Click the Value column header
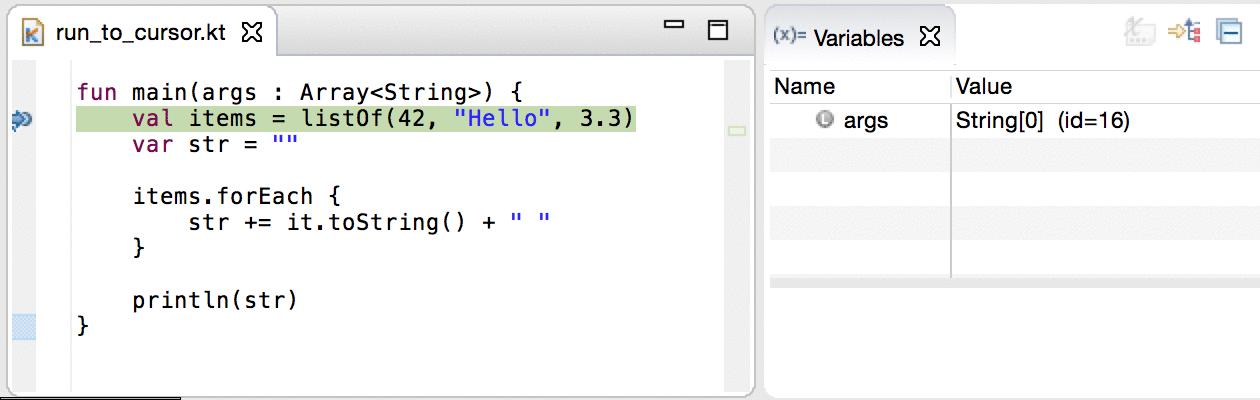 tap(984, 87)
